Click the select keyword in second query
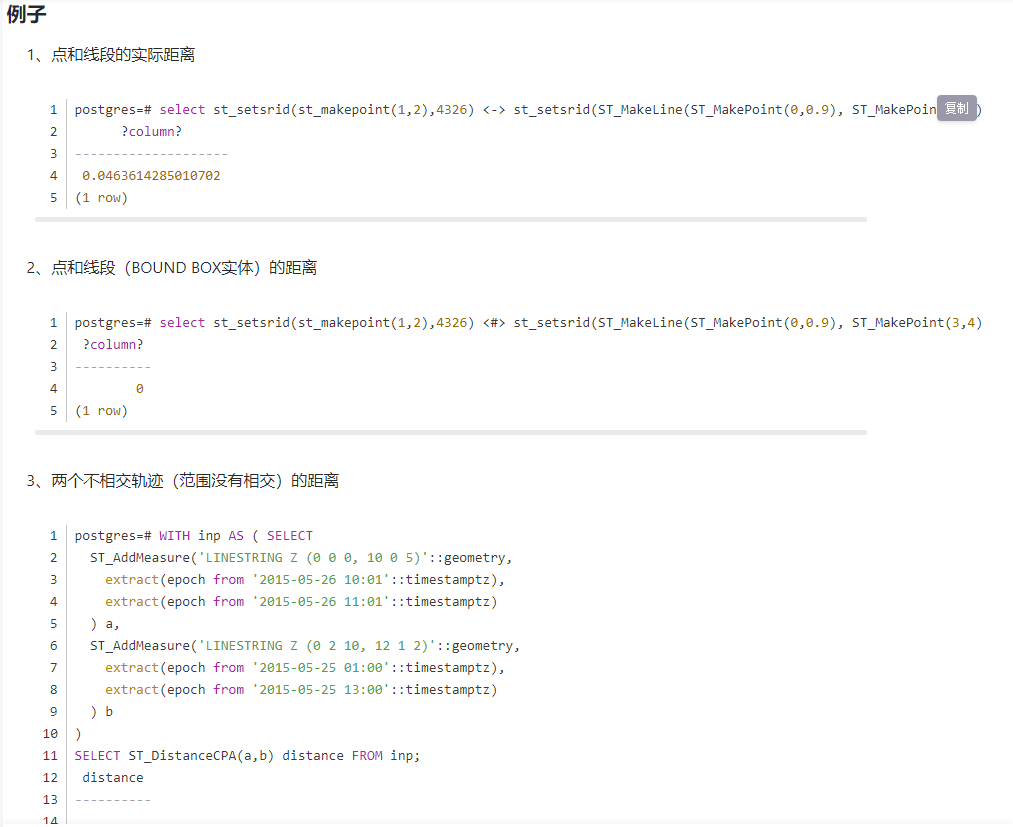1013x827 pixels. click(182, 323)
